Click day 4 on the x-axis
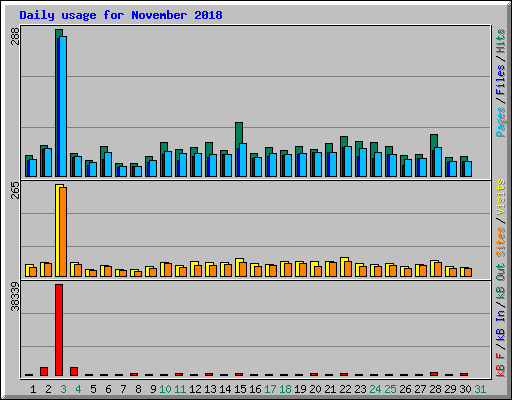The width and height of the screenshot is (512, 400). (78, 389)
